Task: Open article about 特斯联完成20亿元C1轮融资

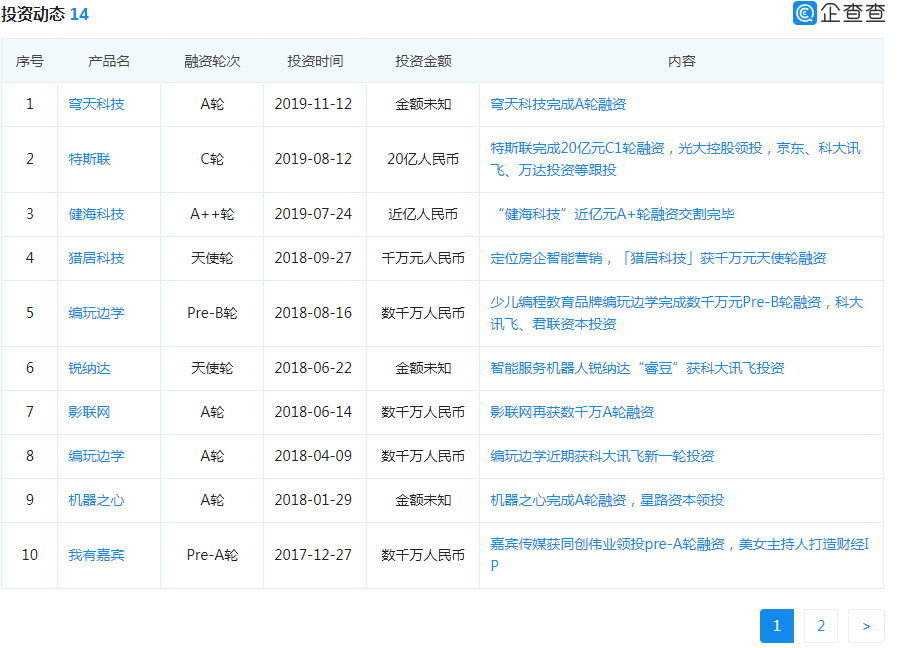Action: click(x=676, y=159)
